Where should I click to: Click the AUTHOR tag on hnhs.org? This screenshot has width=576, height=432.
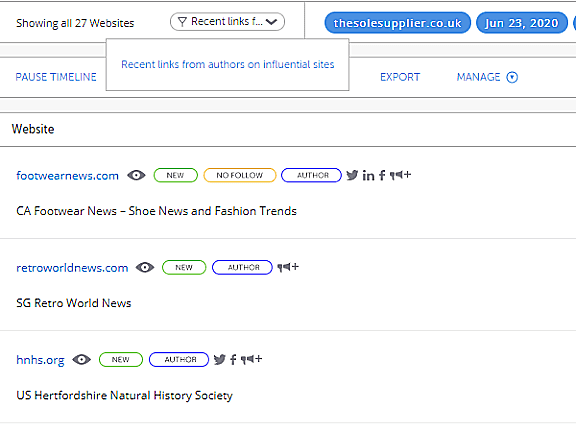click(179, 360)
